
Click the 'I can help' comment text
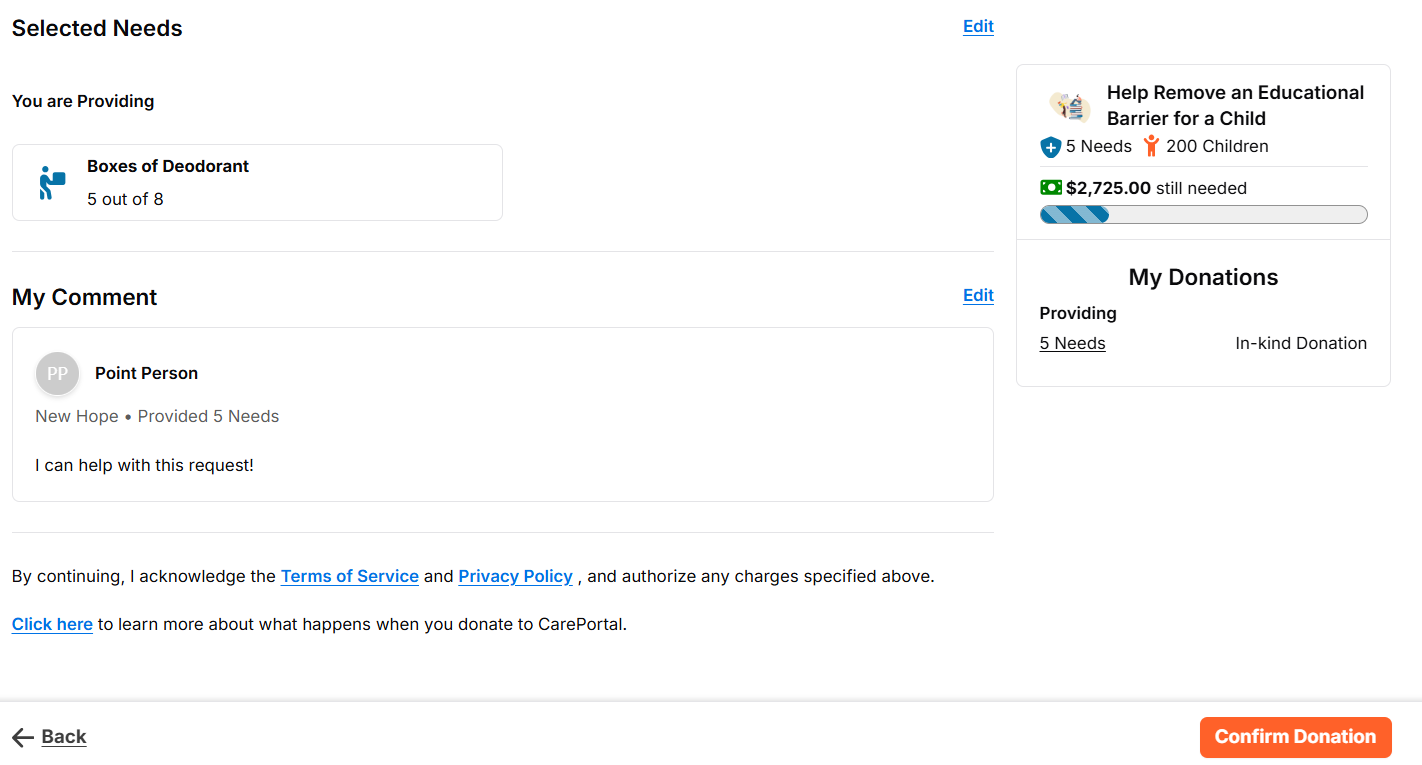[144, 465]
